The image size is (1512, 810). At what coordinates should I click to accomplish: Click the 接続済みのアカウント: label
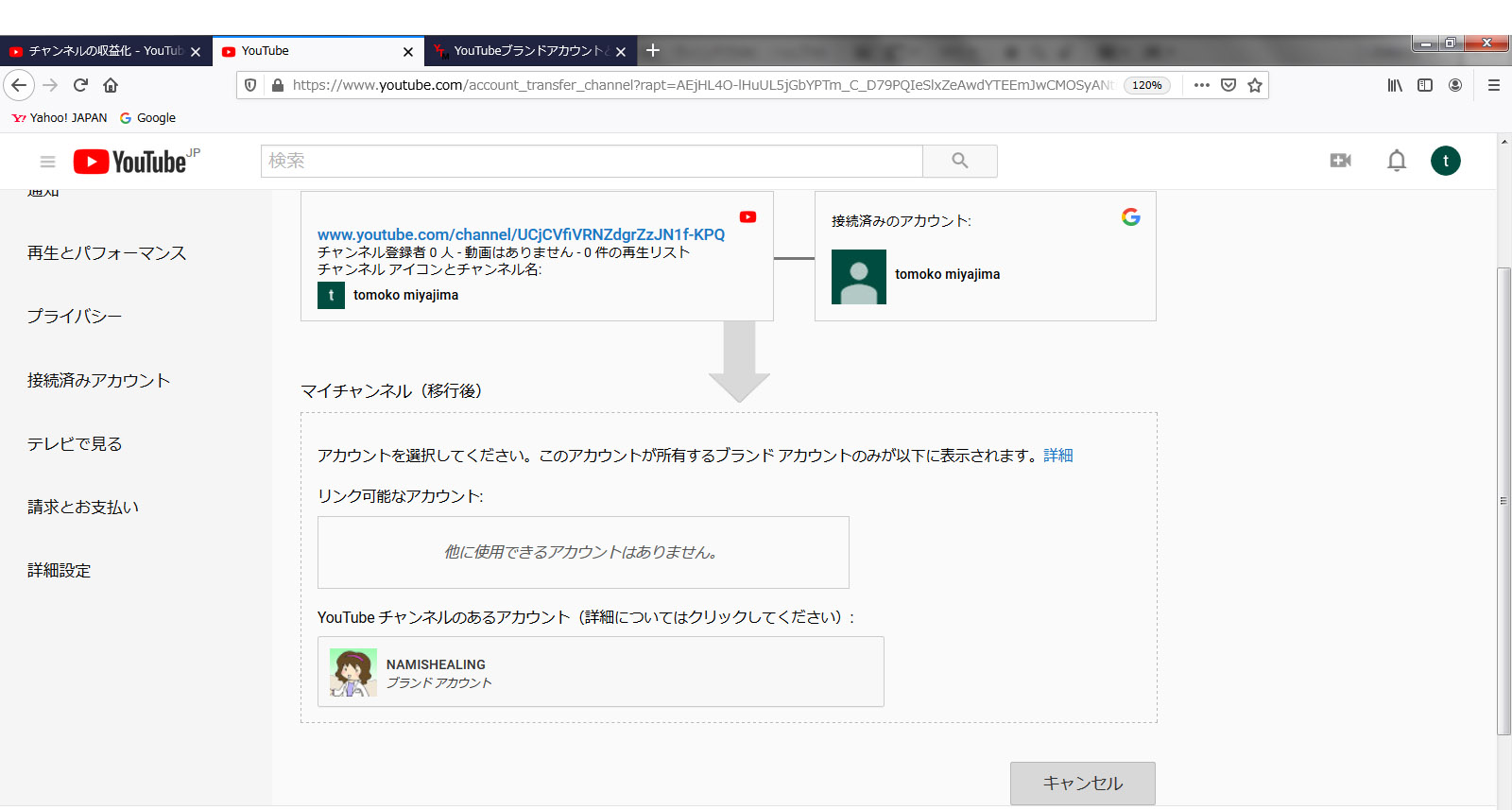(902, 221)
